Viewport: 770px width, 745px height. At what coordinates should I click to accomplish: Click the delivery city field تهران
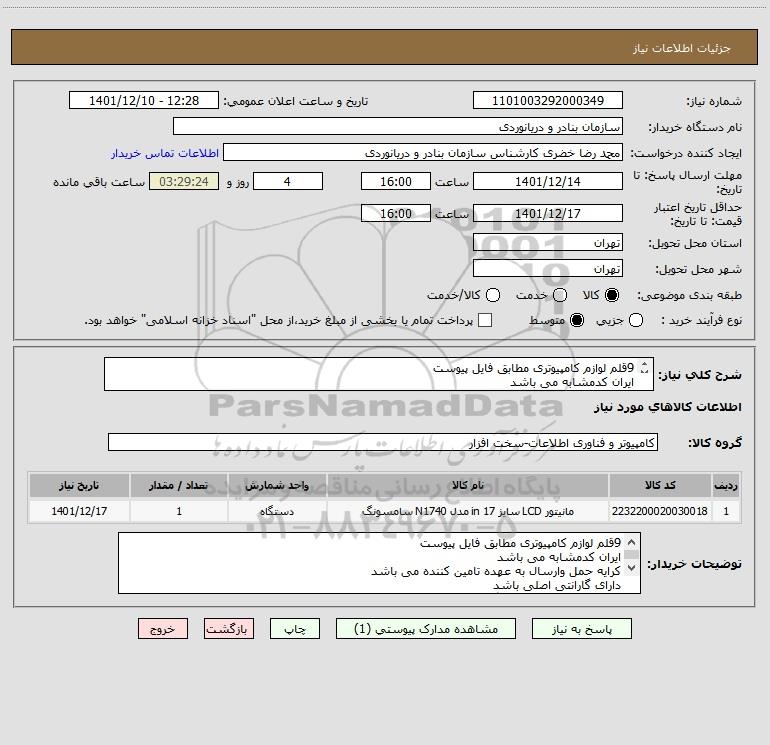coord(548,268)
